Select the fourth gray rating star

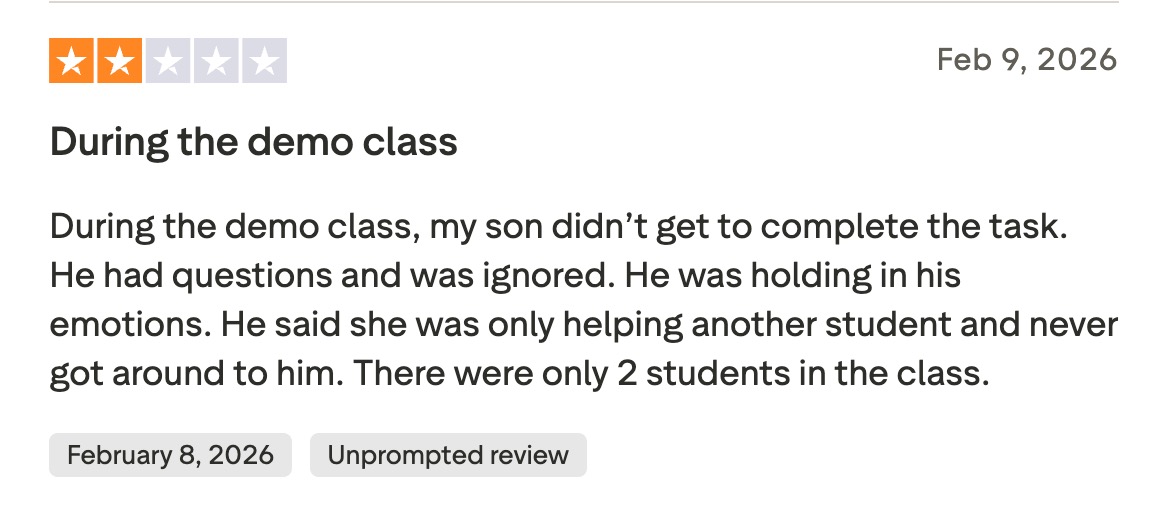216,61
